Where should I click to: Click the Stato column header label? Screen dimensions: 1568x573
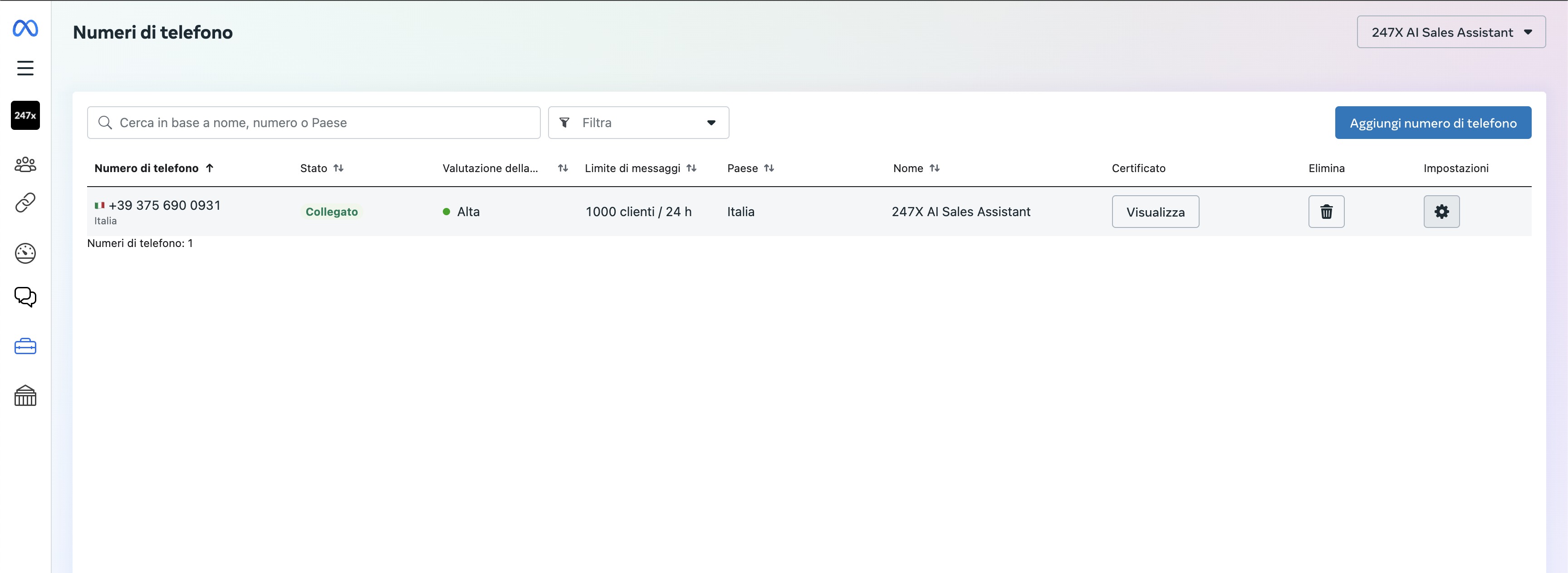pos(314,168)
